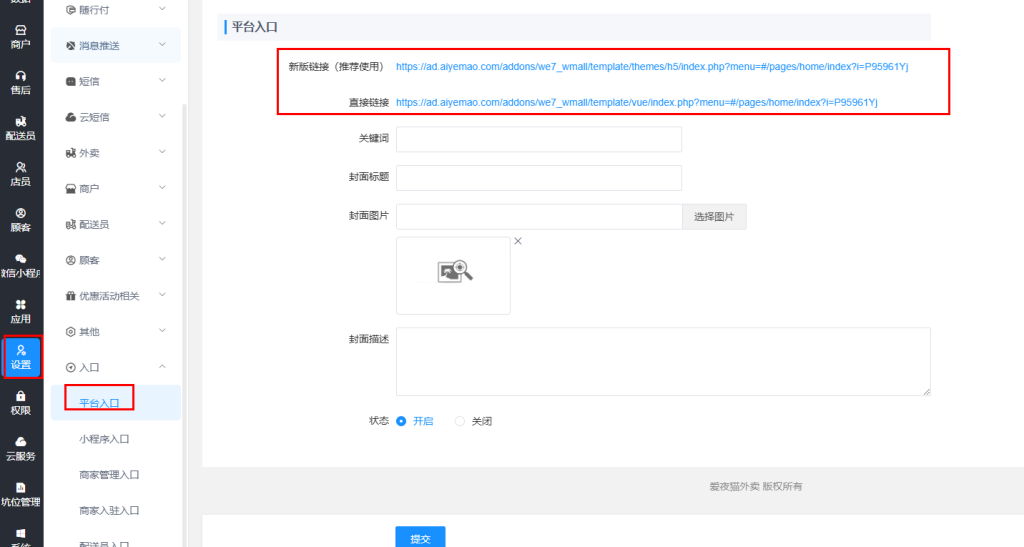This screenshot has width=1024, height=547.
Task: Collapse the 入口 menu section
Action: point(116,367)
